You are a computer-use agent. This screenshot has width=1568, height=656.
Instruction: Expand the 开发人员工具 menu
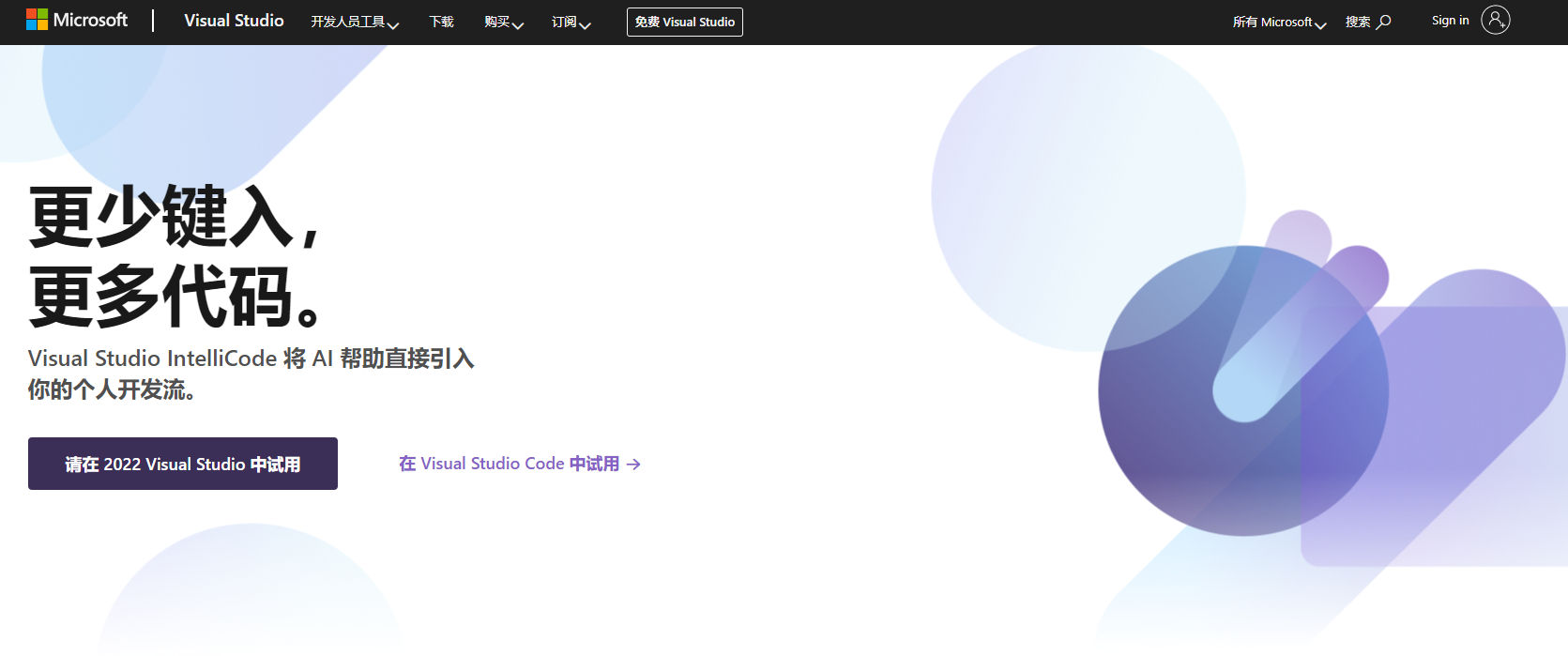tap(355, 22)
